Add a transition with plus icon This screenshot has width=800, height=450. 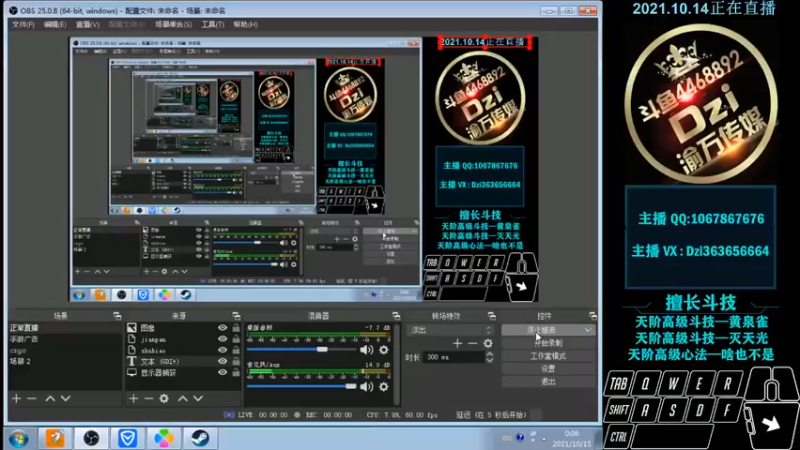pos(457,344)
